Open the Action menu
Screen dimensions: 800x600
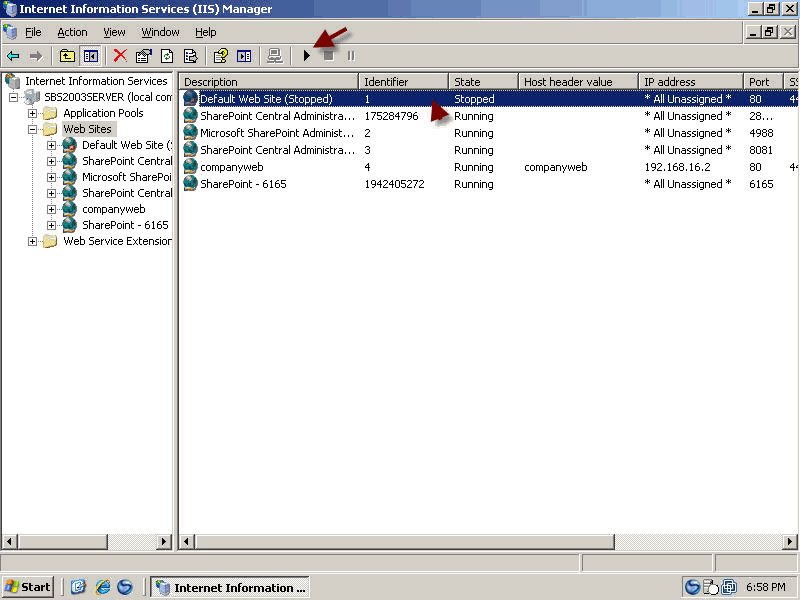[x=72, y=32]
